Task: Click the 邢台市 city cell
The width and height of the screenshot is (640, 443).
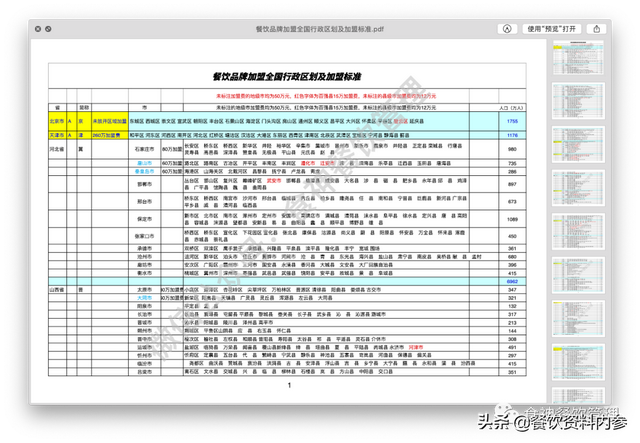Action: pyautogui.click(x=144, y=201)
